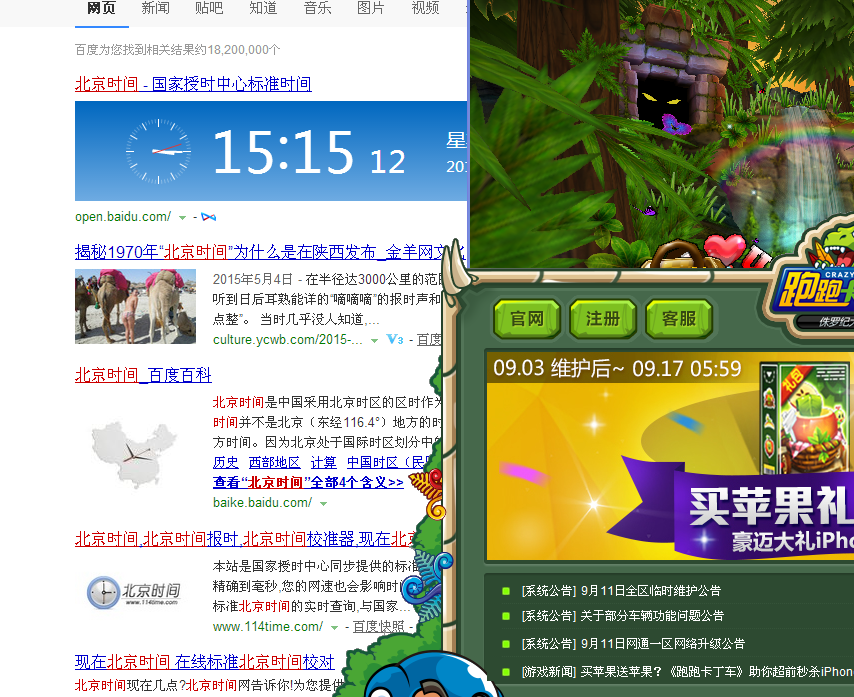The width and height of the screenshot is (854, 697).
Task: Click green bullet beside 买苹果送苹果 news
Action: pyautogui.click(x=506, y=671)
